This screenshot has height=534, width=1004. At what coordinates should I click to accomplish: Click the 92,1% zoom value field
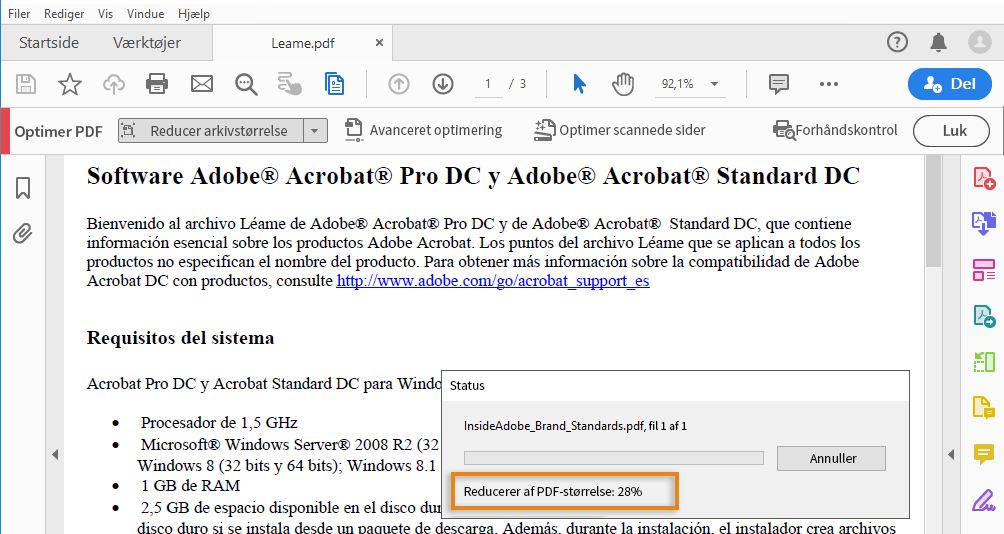[677, 84]
